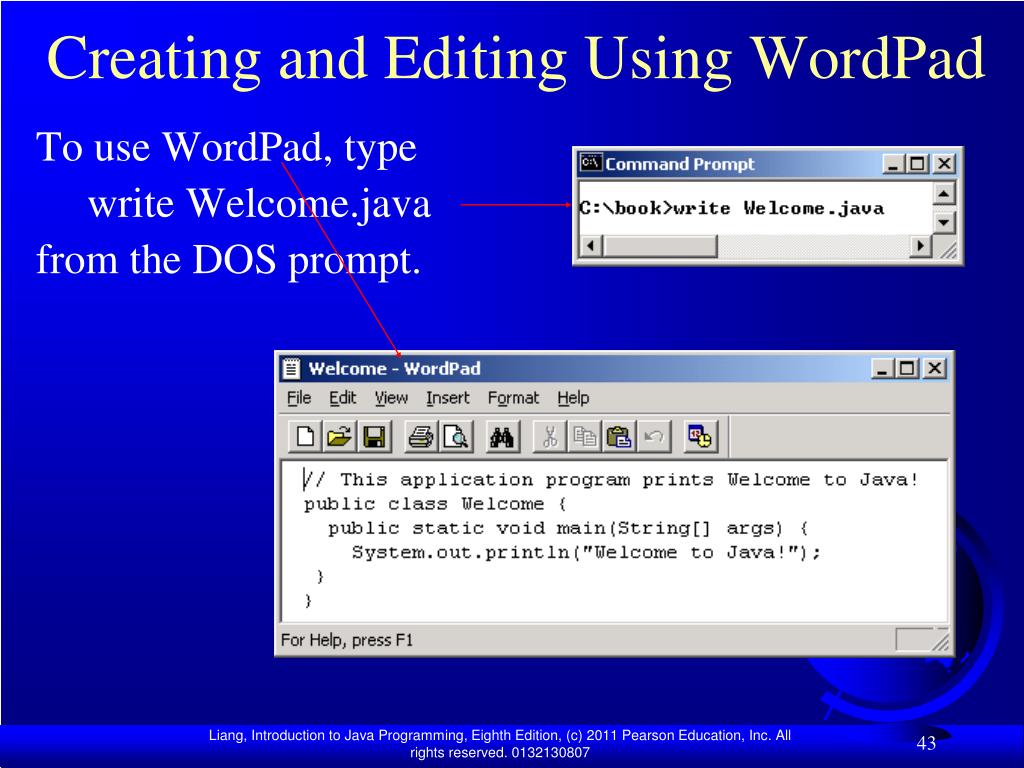The image size is (1024, 768).
Task: Open the File menu in WordPad
Action: (299, 398)
